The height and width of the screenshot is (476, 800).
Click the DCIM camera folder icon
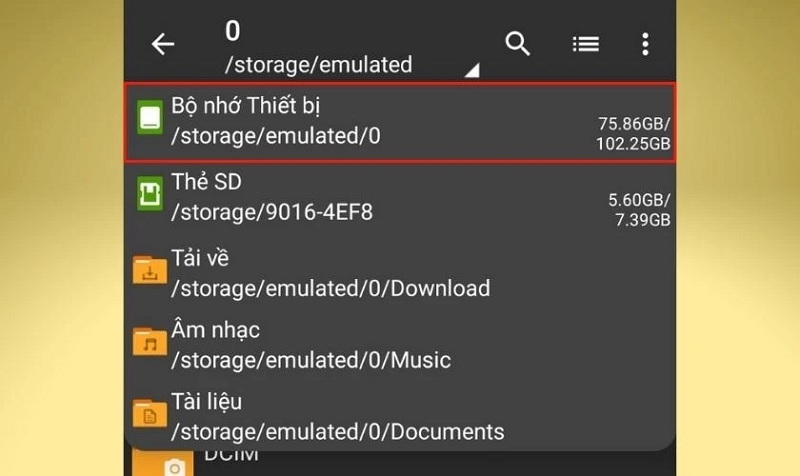[173, 466]
